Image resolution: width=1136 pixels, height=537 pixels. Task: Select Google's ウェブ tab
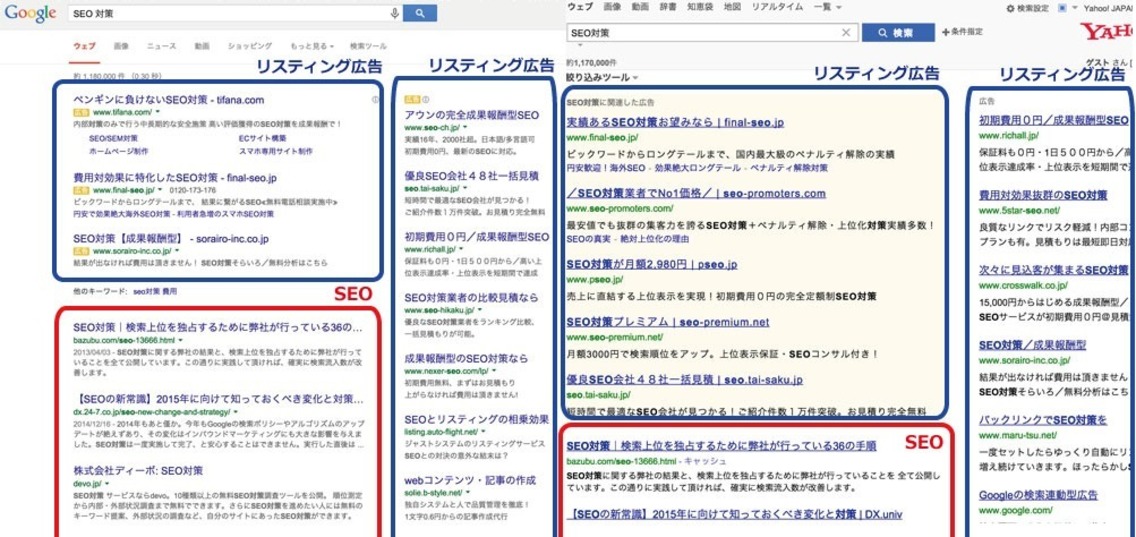coord(84,46)
